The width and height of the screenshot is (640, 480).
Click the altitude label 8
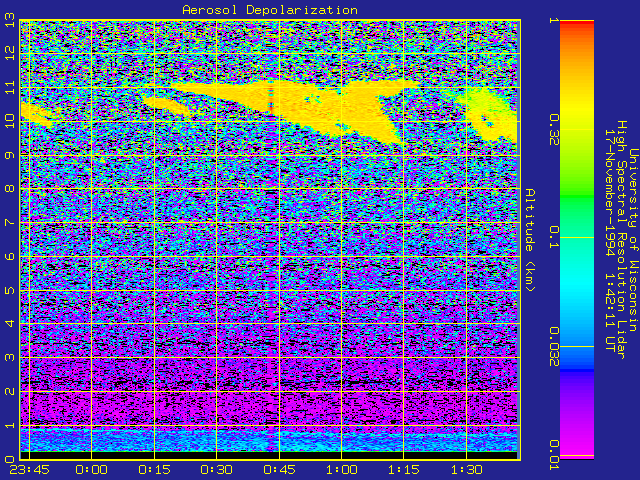tap(10, 189)
